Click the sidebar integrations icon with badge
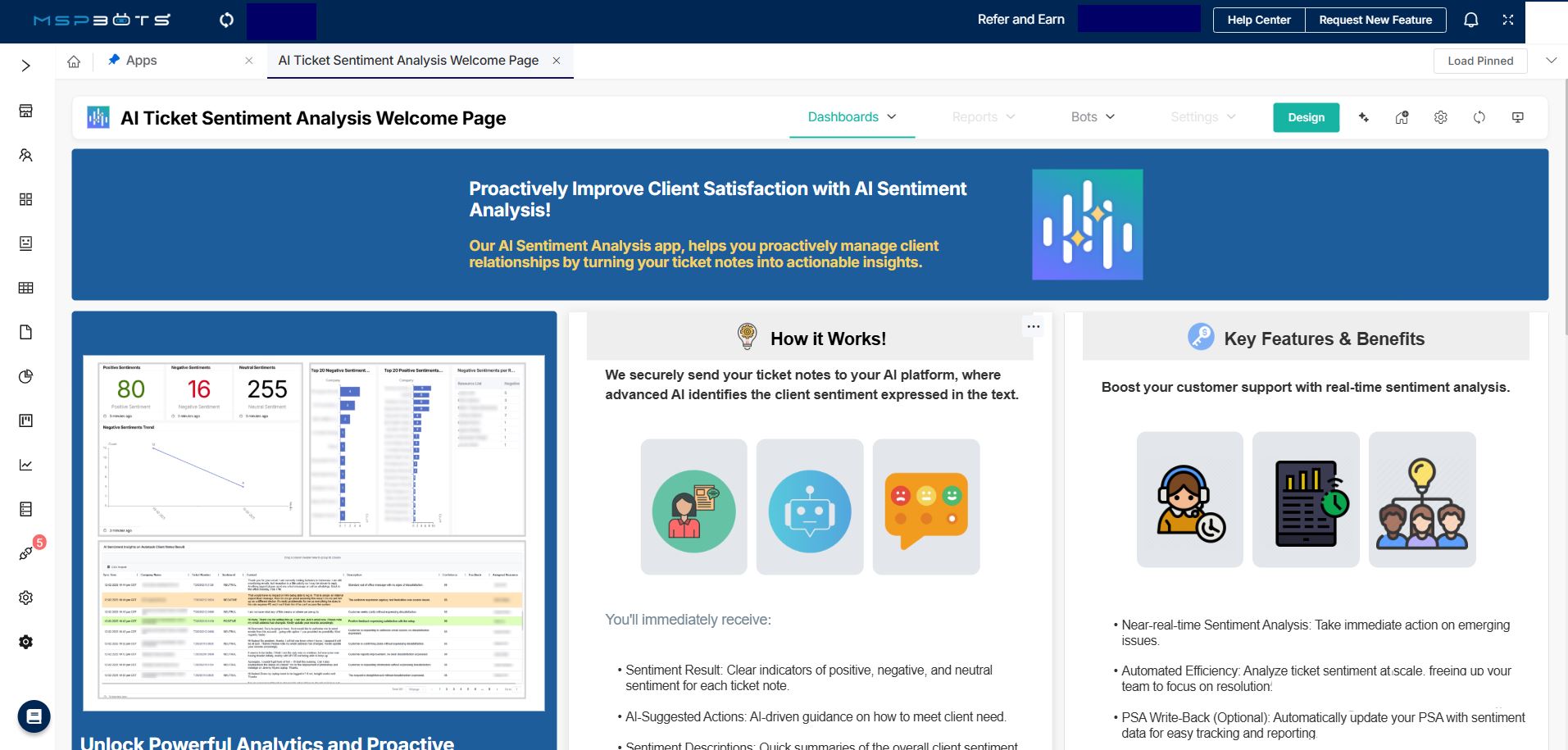Viewport: 1568px width, 750px height. point(26,553)
